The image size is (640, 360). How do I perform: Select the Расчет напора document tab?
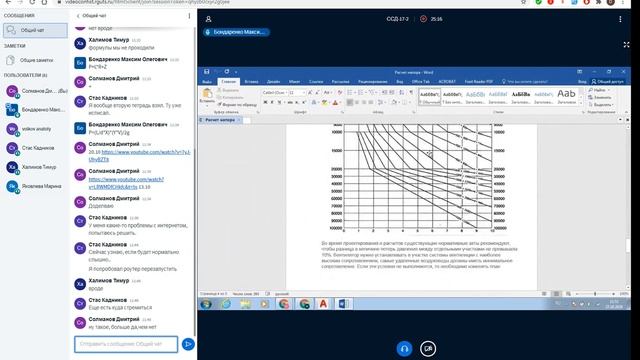click(220, 120)
